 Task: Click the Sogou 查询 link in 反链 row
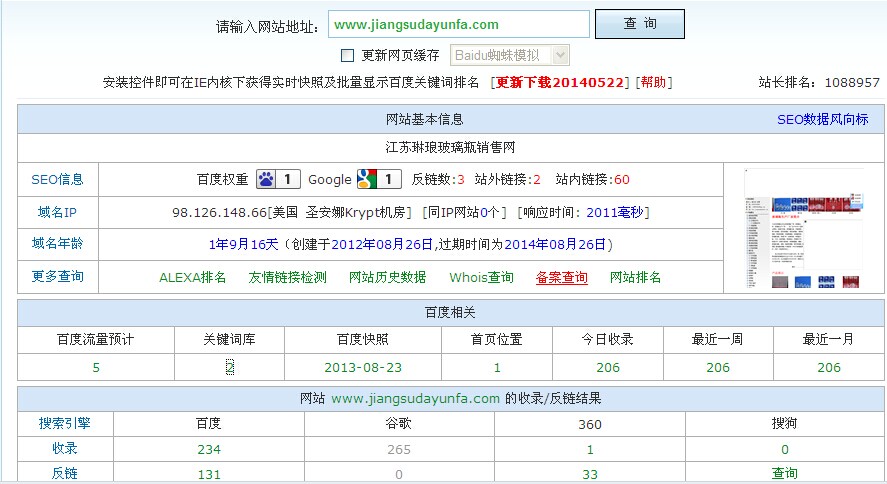[784, 473]
